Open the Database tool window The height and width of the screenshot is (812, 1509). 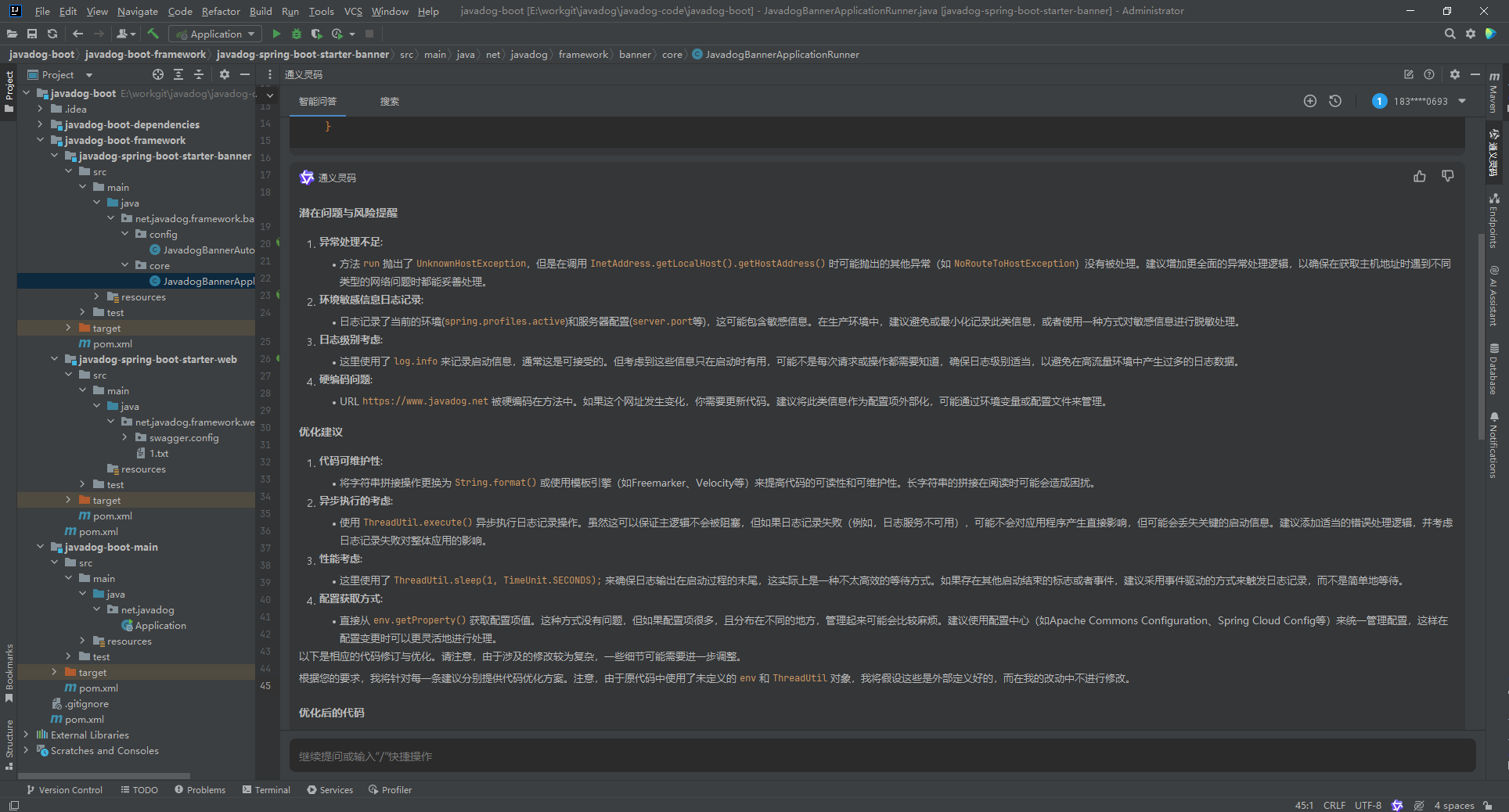(x=1494, y=368)
